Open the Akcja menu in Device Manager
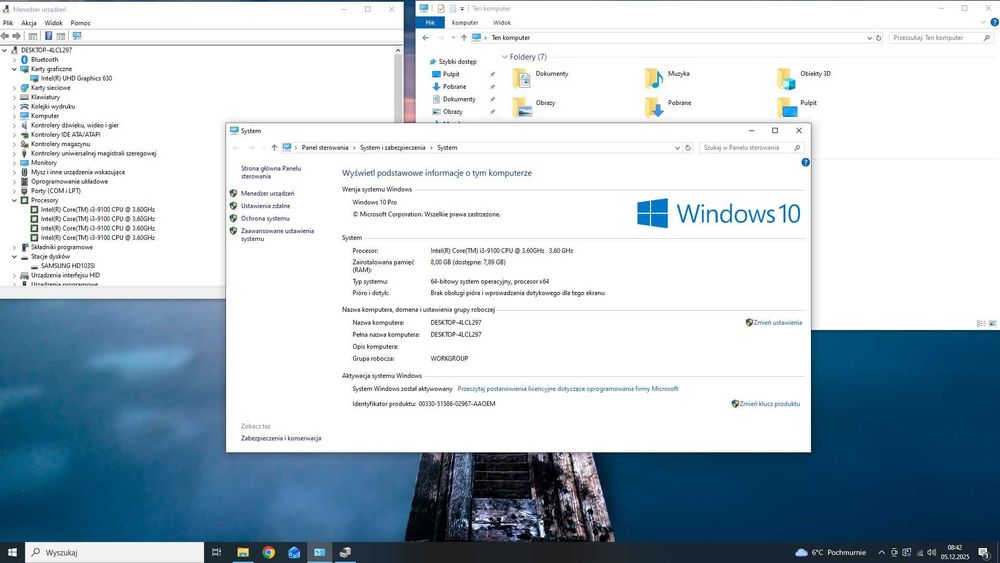 (x=29, y=23)
